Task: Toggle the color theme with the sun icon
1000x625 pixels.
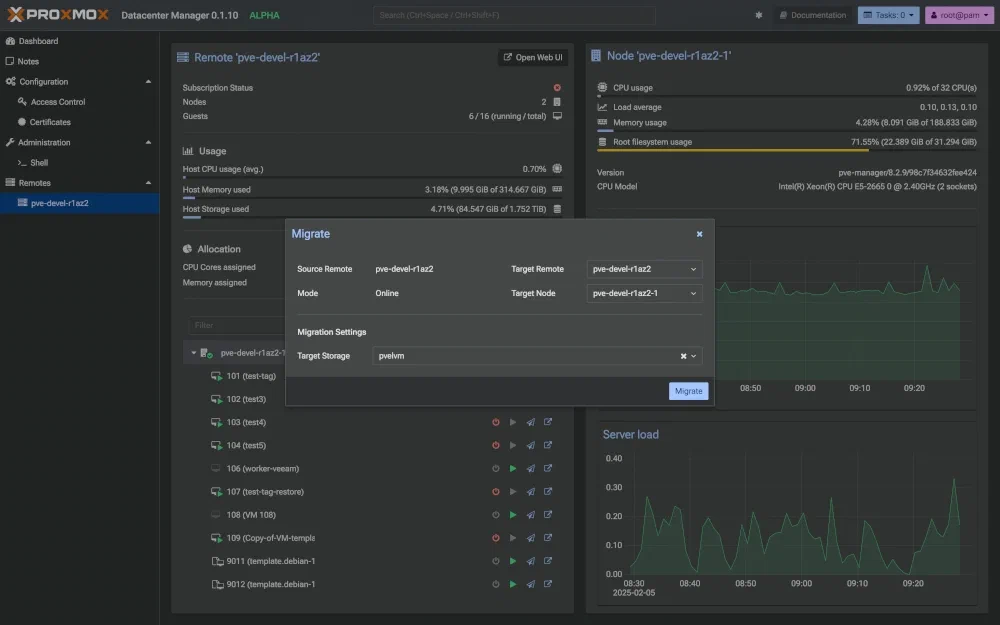Action: (758, 15)
